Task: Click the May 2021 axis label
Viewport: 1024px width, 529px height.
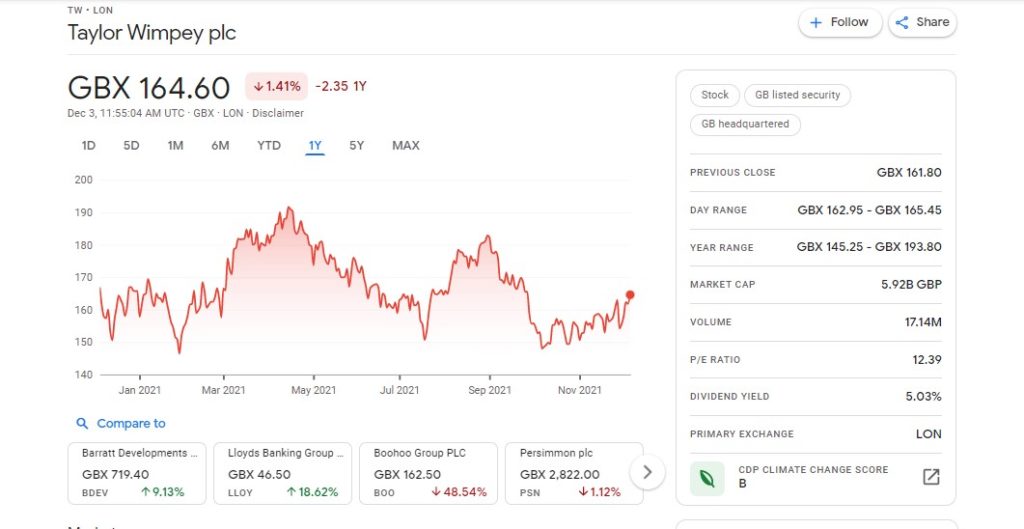Action: (x=313, y=391)
